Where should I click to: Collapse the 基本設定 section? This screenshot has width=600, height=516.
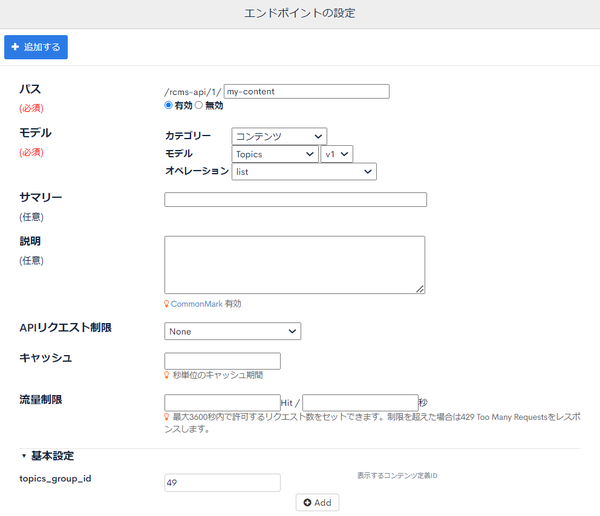pyautogui.click(x=47, y=456)
